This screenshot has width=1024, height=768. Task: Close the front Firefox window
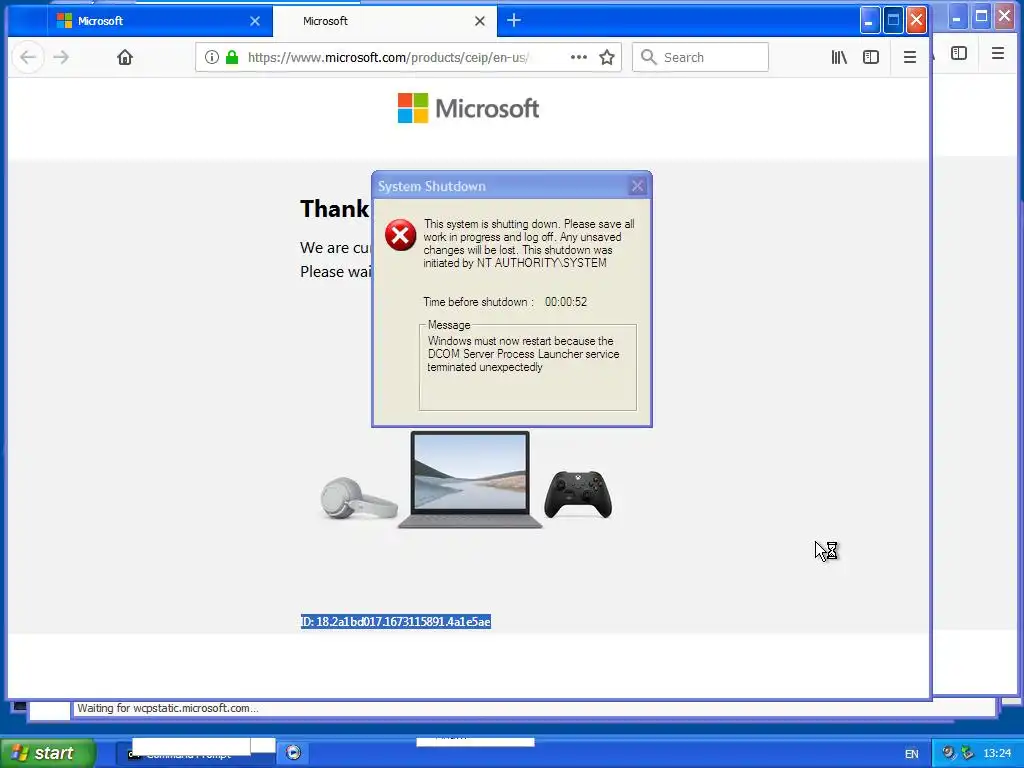click(916, 20)
